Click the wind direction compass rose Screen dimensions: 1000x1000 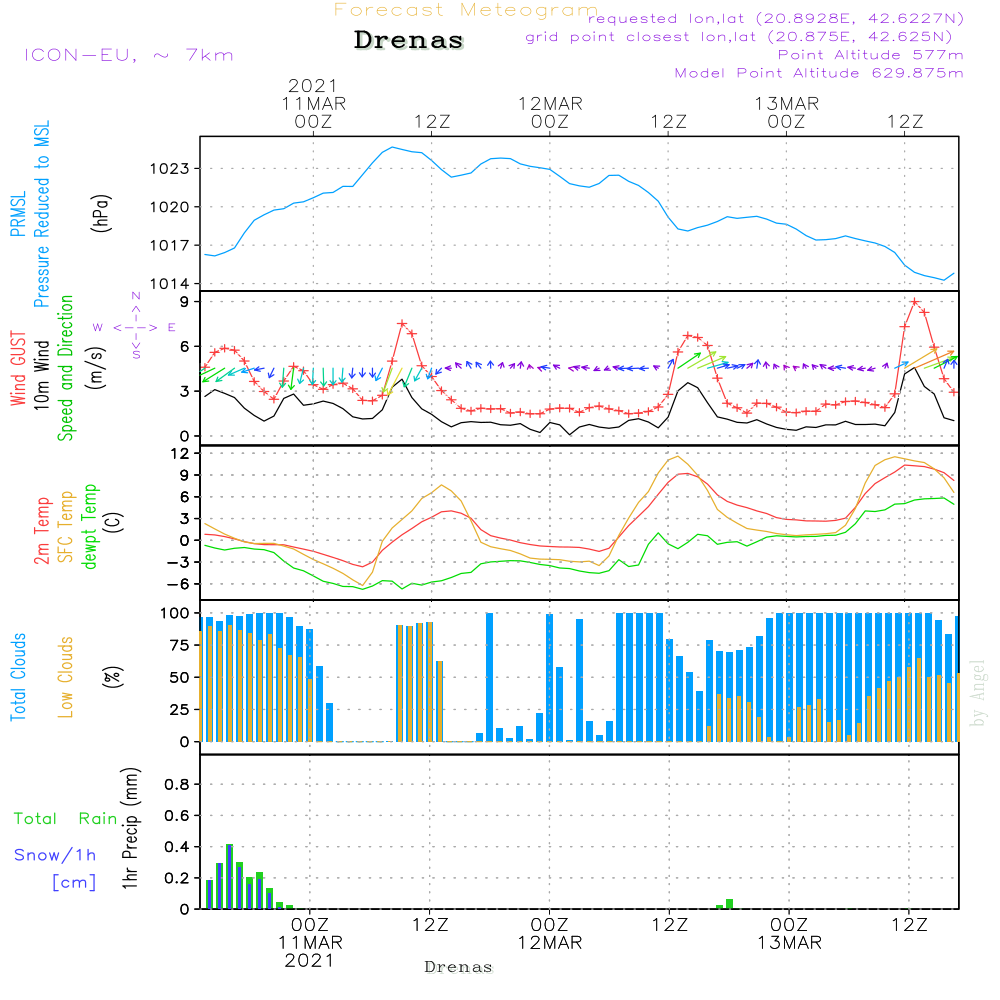point(135,327)
